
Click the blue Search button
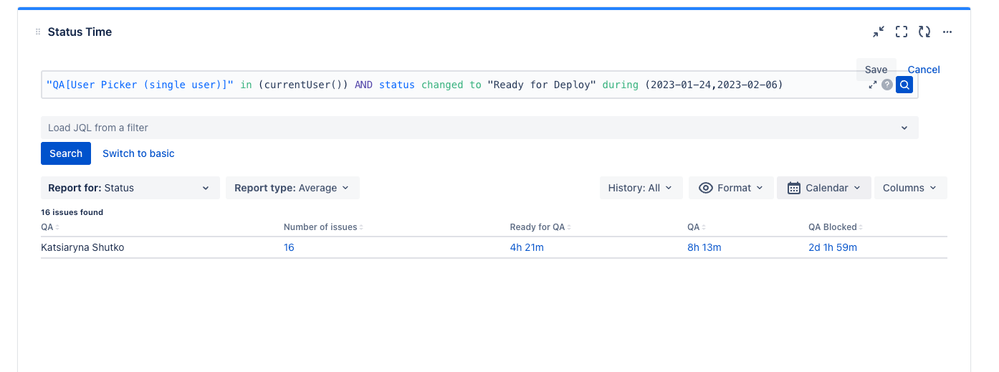pyautogui.click(x=66, y=154)
